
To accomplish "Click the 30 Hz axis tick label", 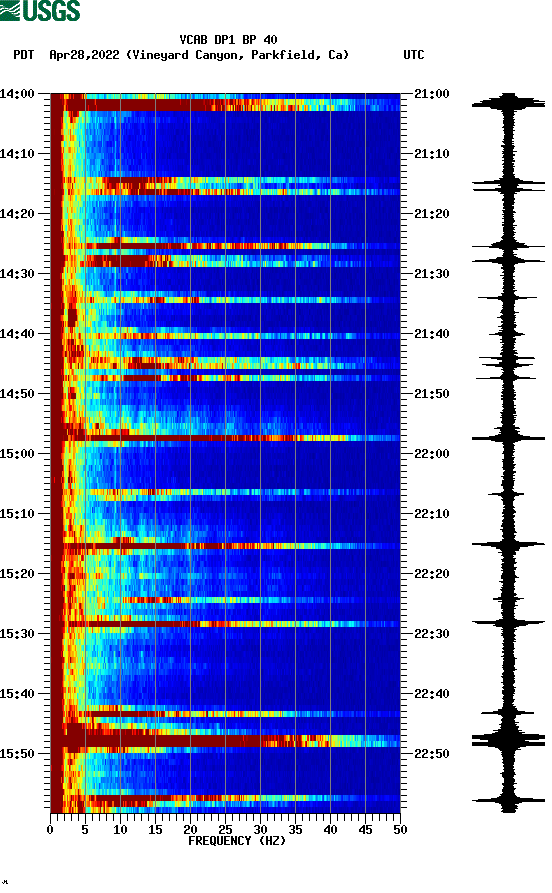I will (x=260, y=830).
